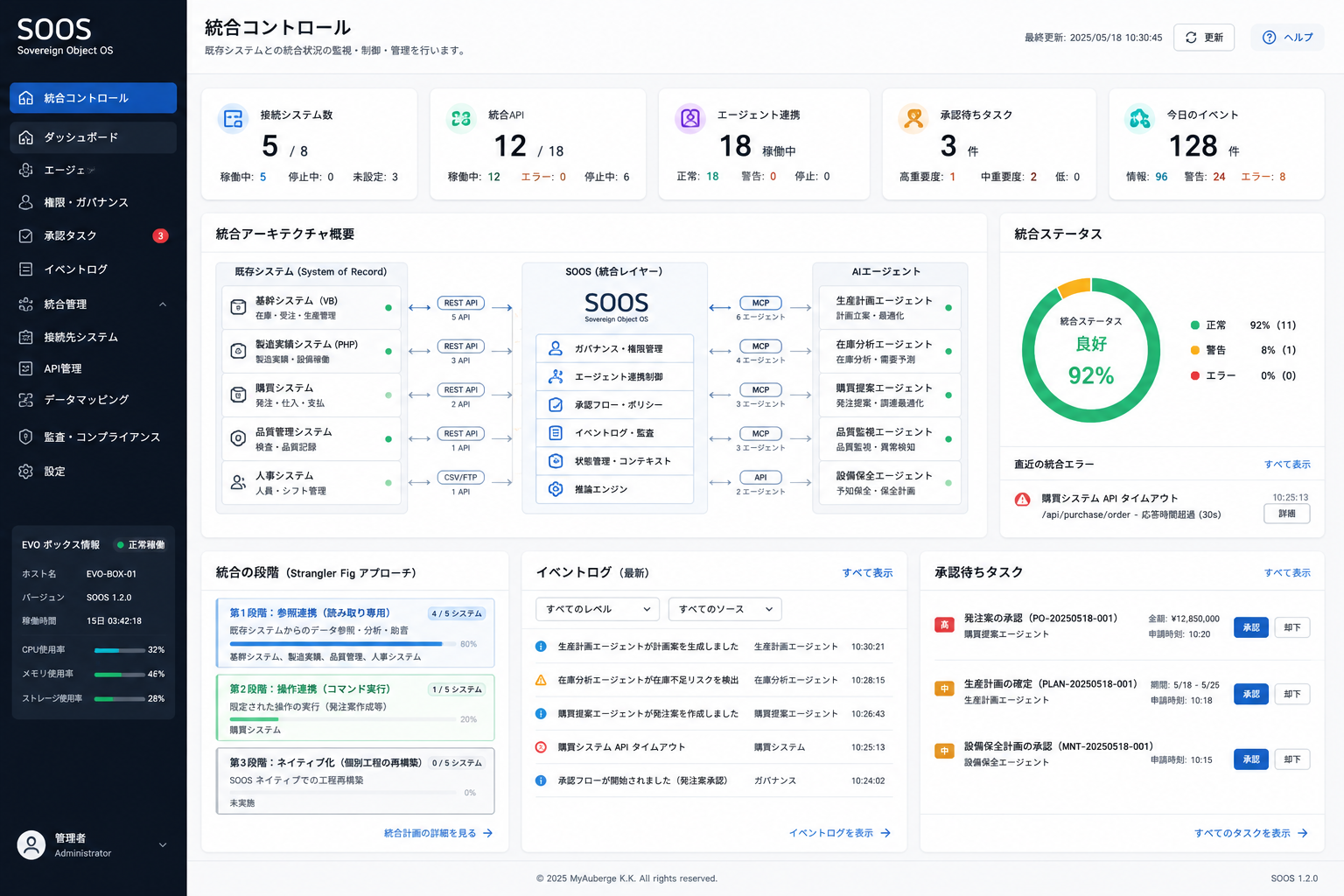
Task: Select イベントログ in the sidebar
Action: (x=93, y=269)
